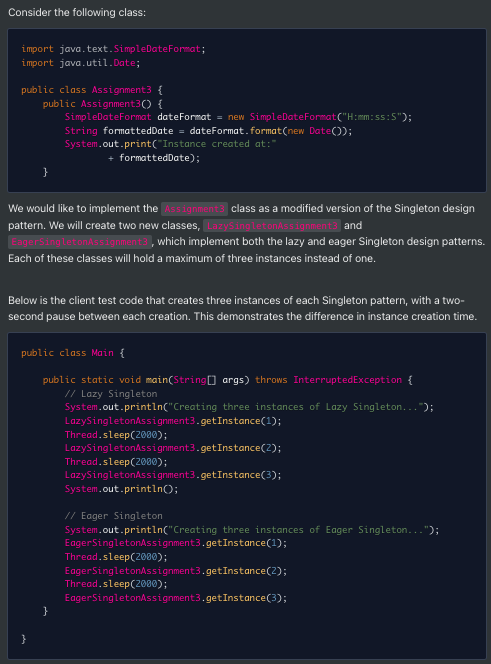This screenshot has height=664, width=491.
Task: Click the 'LazySingletonAssignment3.getInstance(2);' line
Action: tap(173, 448)
